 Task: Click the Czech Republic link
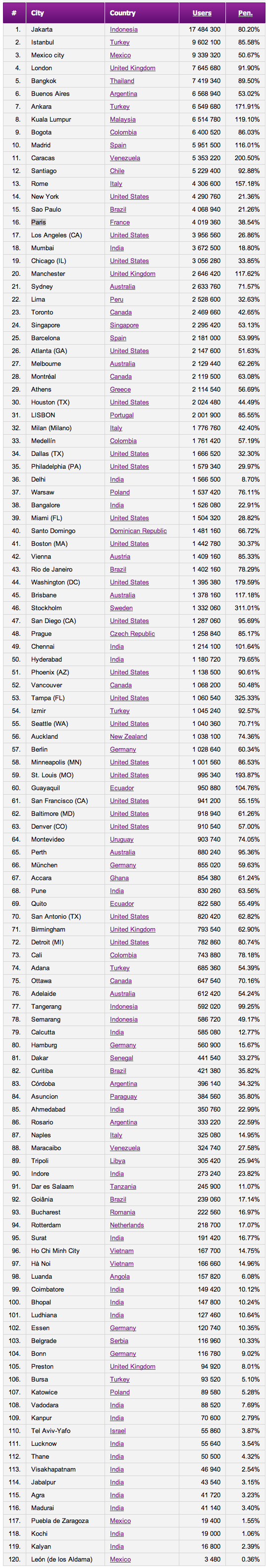point(132,633)
